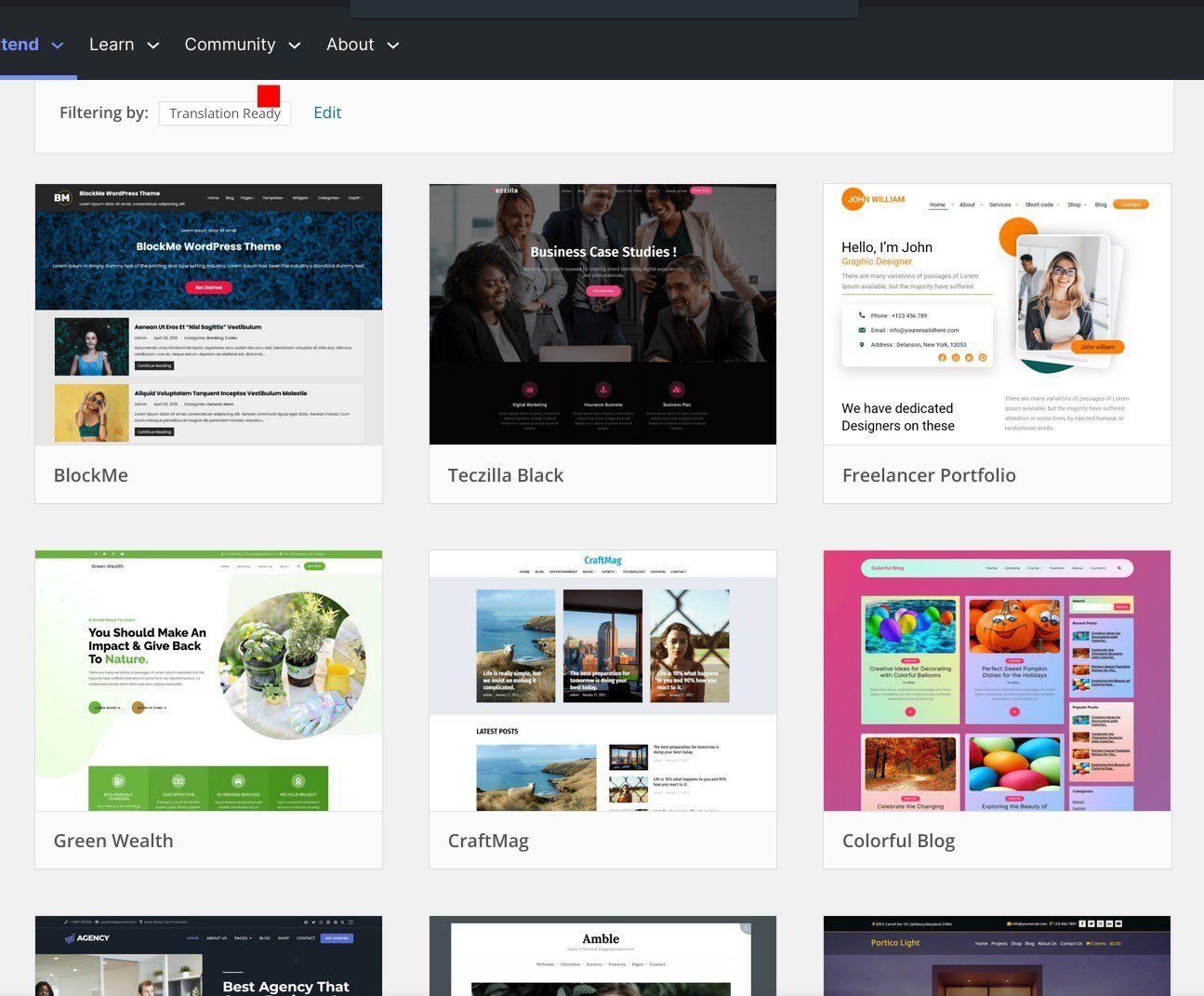
Task: Click the Translation Ready filter tag
Action: (225, 113)
